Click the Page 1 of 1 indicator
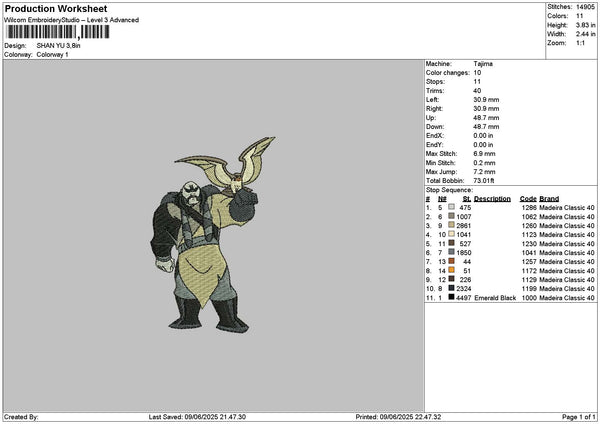This screenshot has height=424, width=600. (x=579, y=417)
